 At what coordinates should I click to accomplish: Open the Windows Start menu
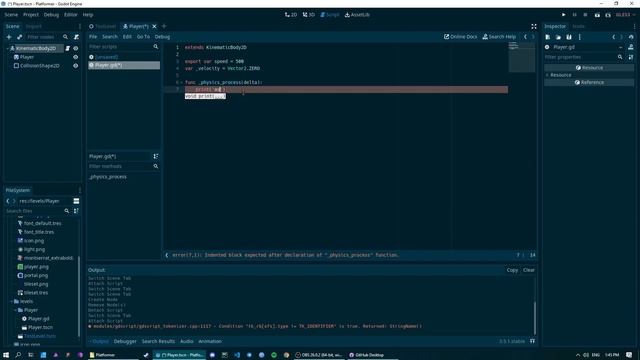click(x=6, y=355)
